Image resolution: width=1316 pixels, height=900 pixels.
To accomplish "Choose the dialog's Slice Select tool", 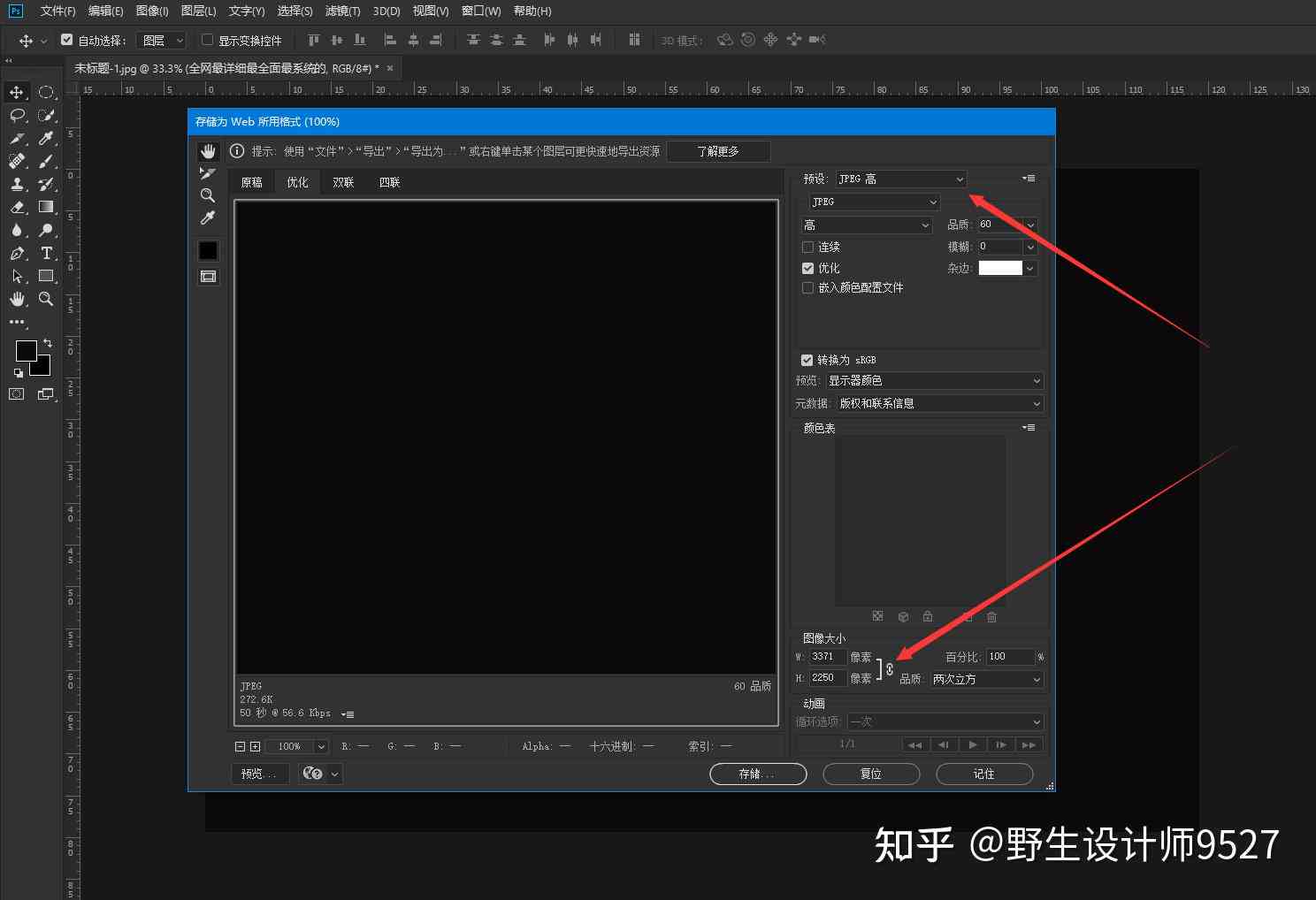I will click(208, 173).
